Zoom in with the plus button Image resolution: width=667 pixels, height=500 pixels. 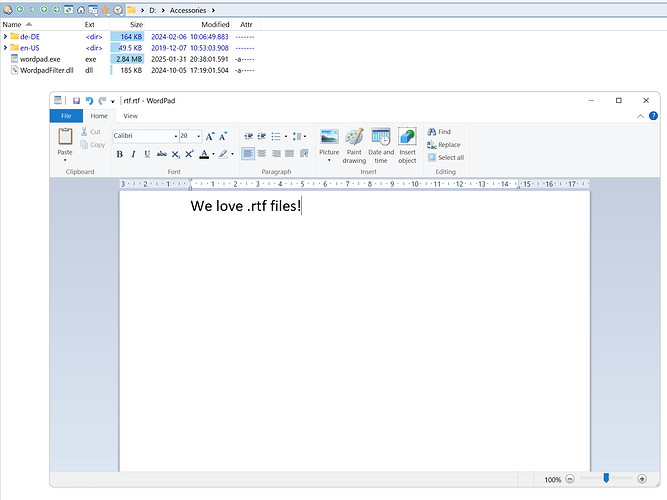642,479
